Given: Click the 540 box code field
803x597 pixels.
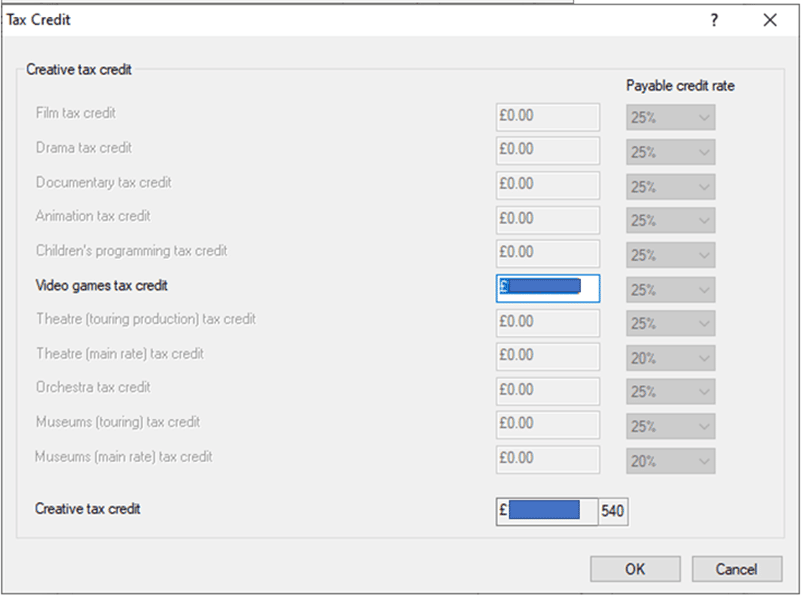Looking at the screenshot, I should pyautogui.click(x=613, y=511).
